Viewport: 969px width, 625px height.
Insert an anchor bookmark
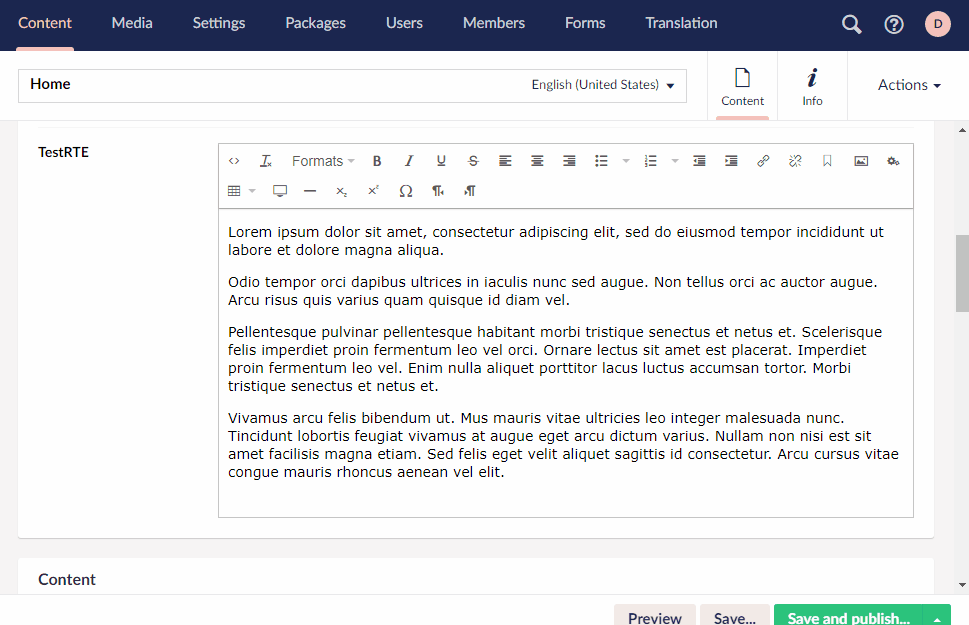[x=826, y=160]
